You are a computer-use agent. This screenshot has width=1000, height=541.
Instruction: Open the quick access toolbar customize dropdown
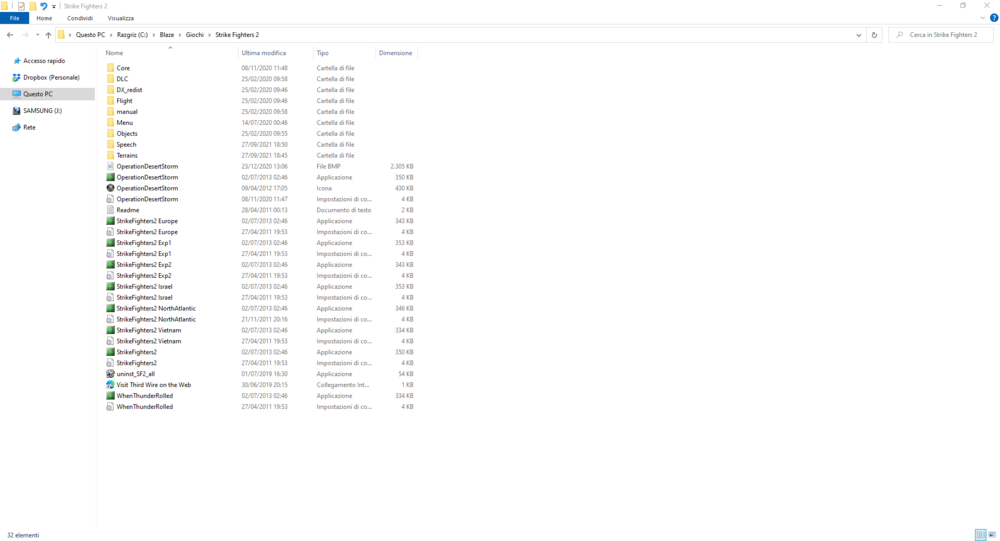click(54, 6)
